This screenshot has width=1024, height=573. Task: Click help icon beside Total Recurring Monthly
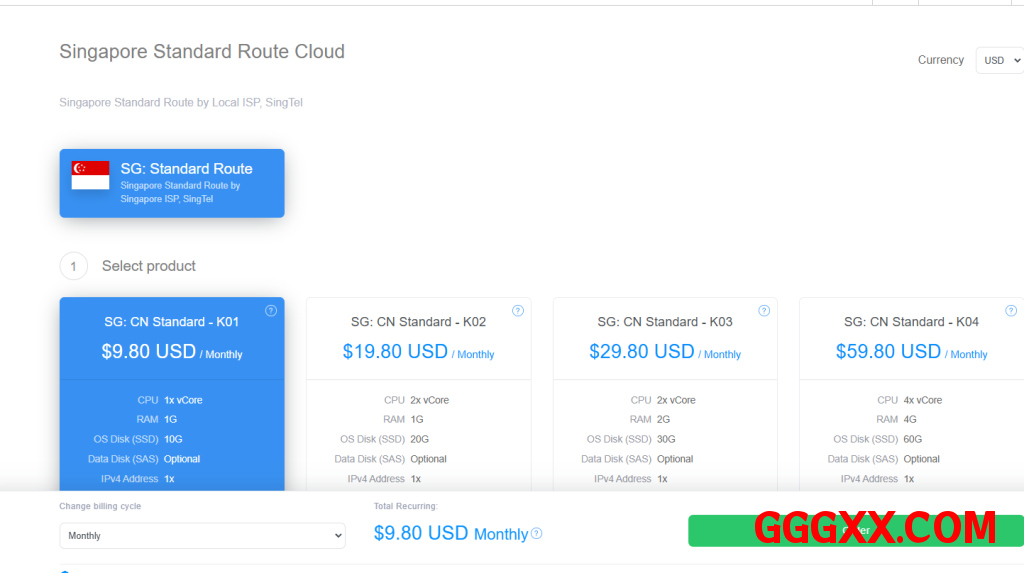coord(537,534)
